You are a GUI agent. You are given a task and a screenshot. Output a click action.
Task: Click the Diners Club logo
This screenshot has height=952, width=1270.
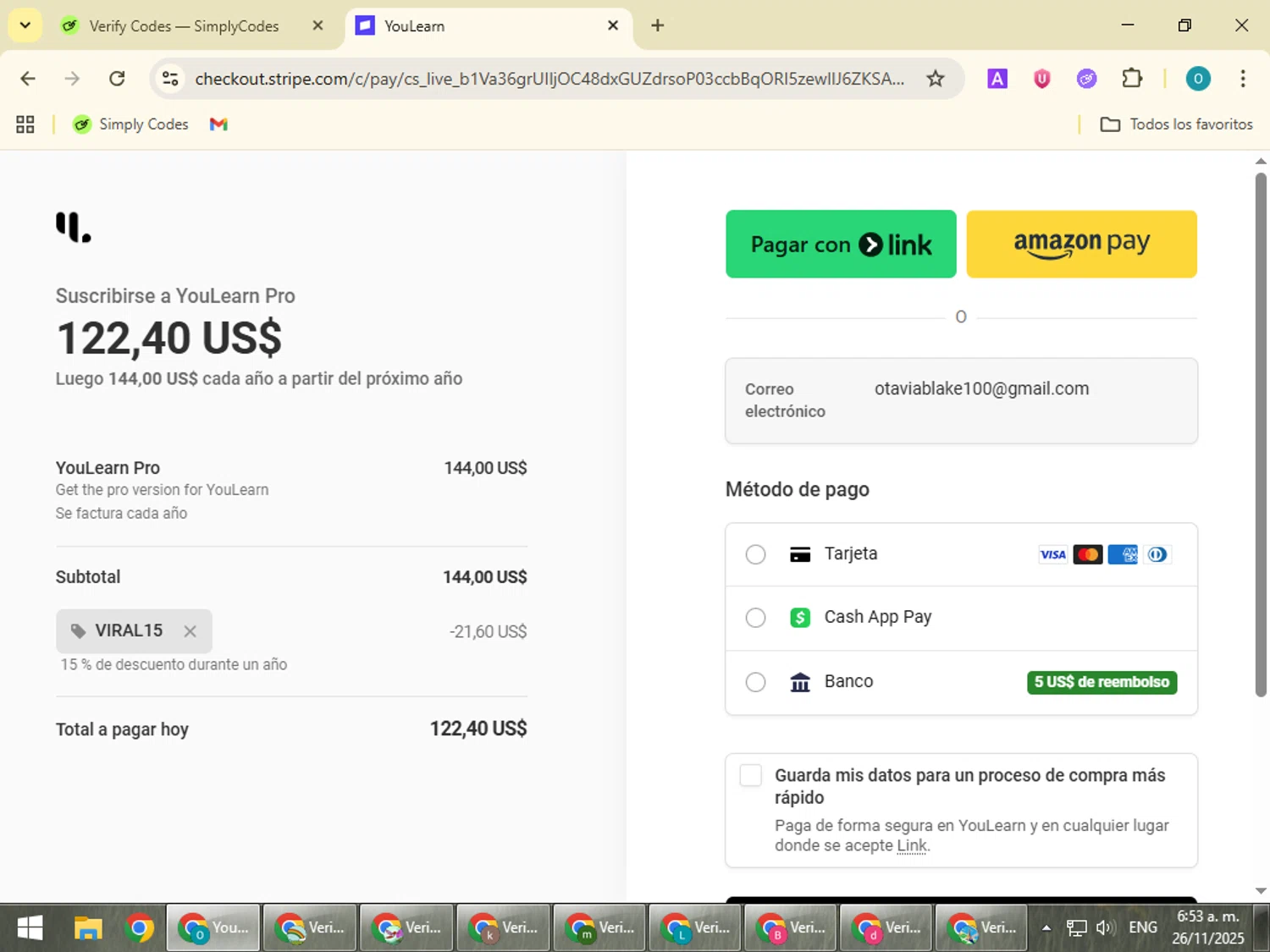1157,555
